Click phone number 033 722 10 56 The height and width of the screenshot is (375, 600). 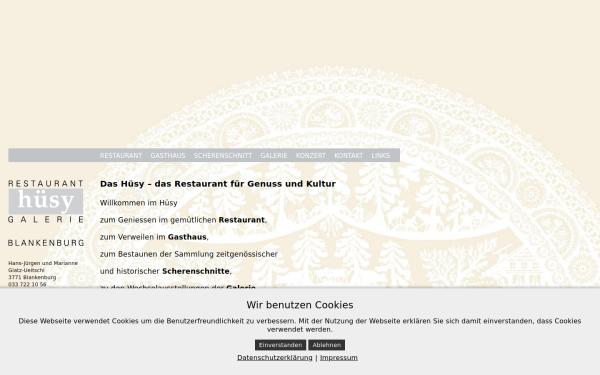click(27, 284)
